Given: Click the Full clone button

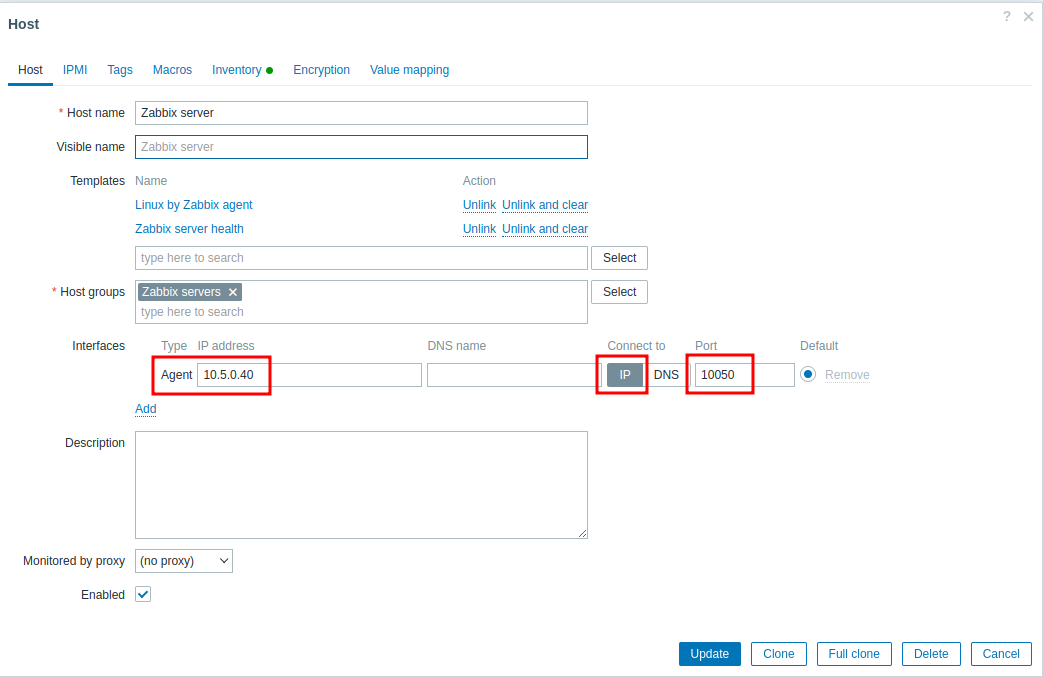Looking at the screenshot, I should pyautogui.click(x=854, y=654).
